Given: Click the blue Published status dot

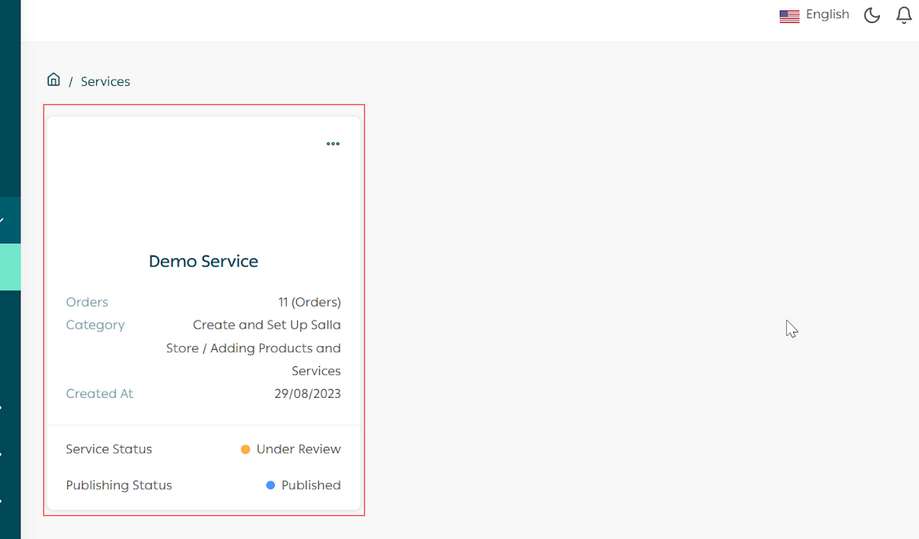Looking at the screenshot, I should [270, 486].
